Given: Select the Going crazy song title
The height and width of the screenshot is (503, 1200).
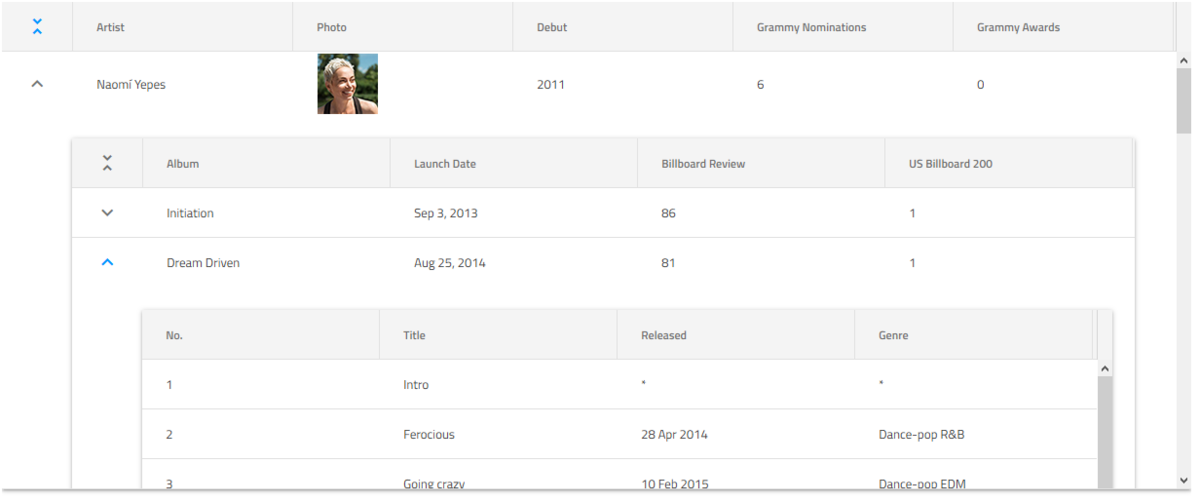Looking at the screenshot, I should click(434, 484).
